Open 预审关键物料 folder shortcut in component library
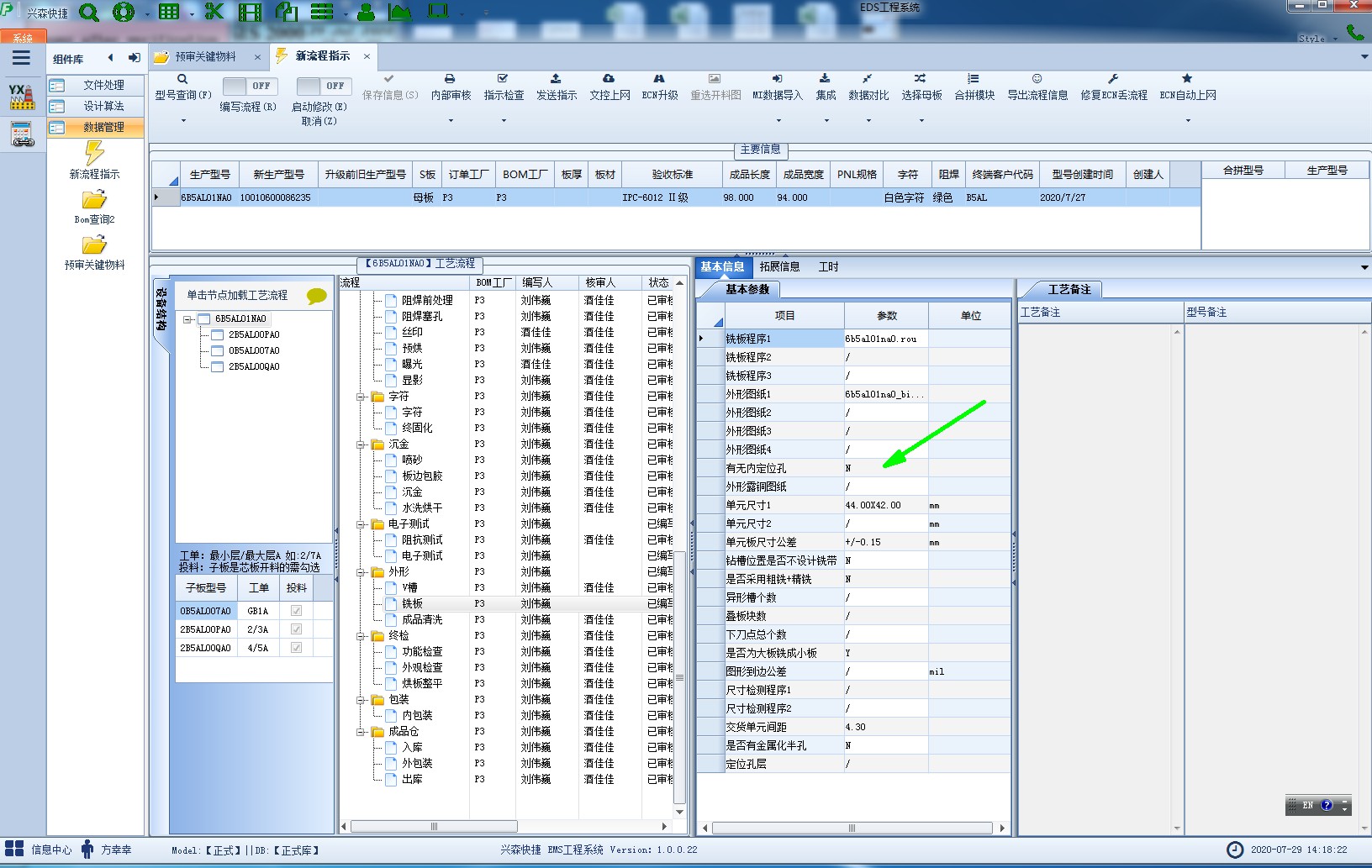Screen dimensions: 1372x868 [94, 252]
